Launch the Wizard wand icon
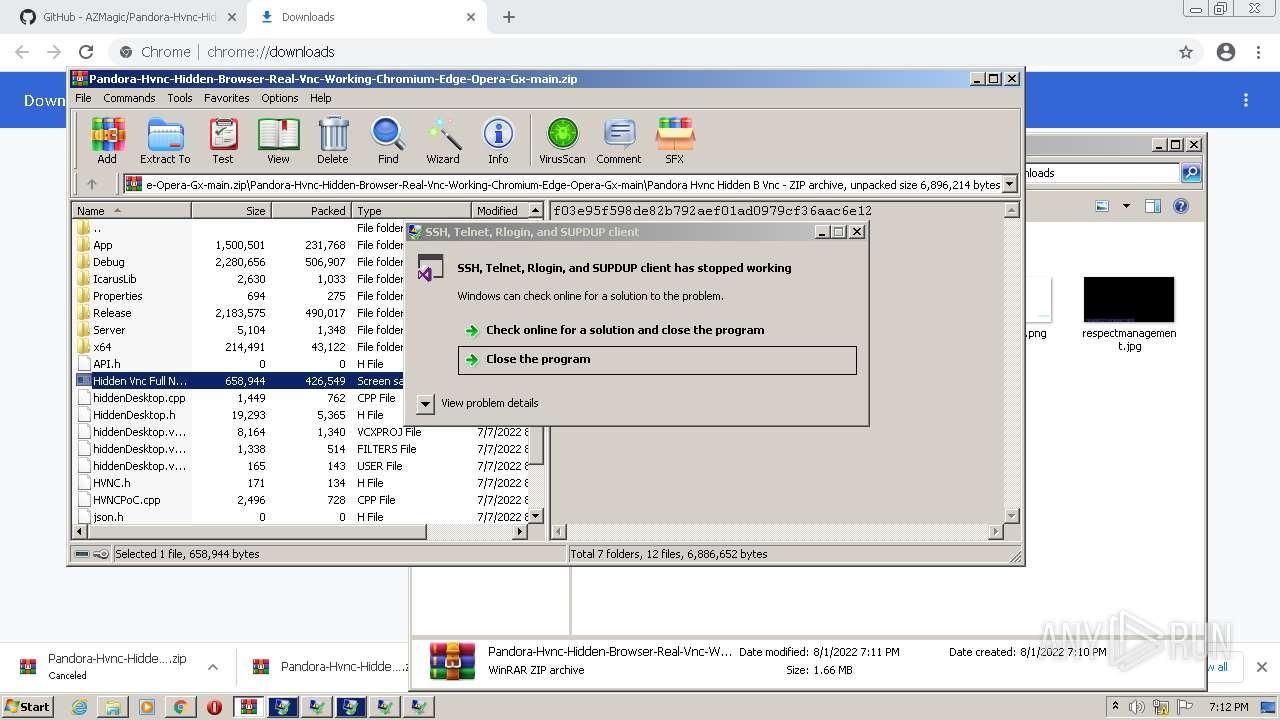Image resolution: width=1280 pixels, height=720 pixels. [443, 141]
